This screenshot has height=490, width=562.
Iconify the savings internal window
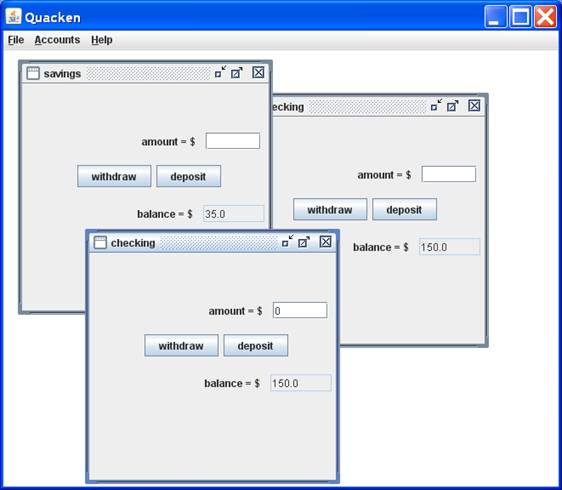220,72
